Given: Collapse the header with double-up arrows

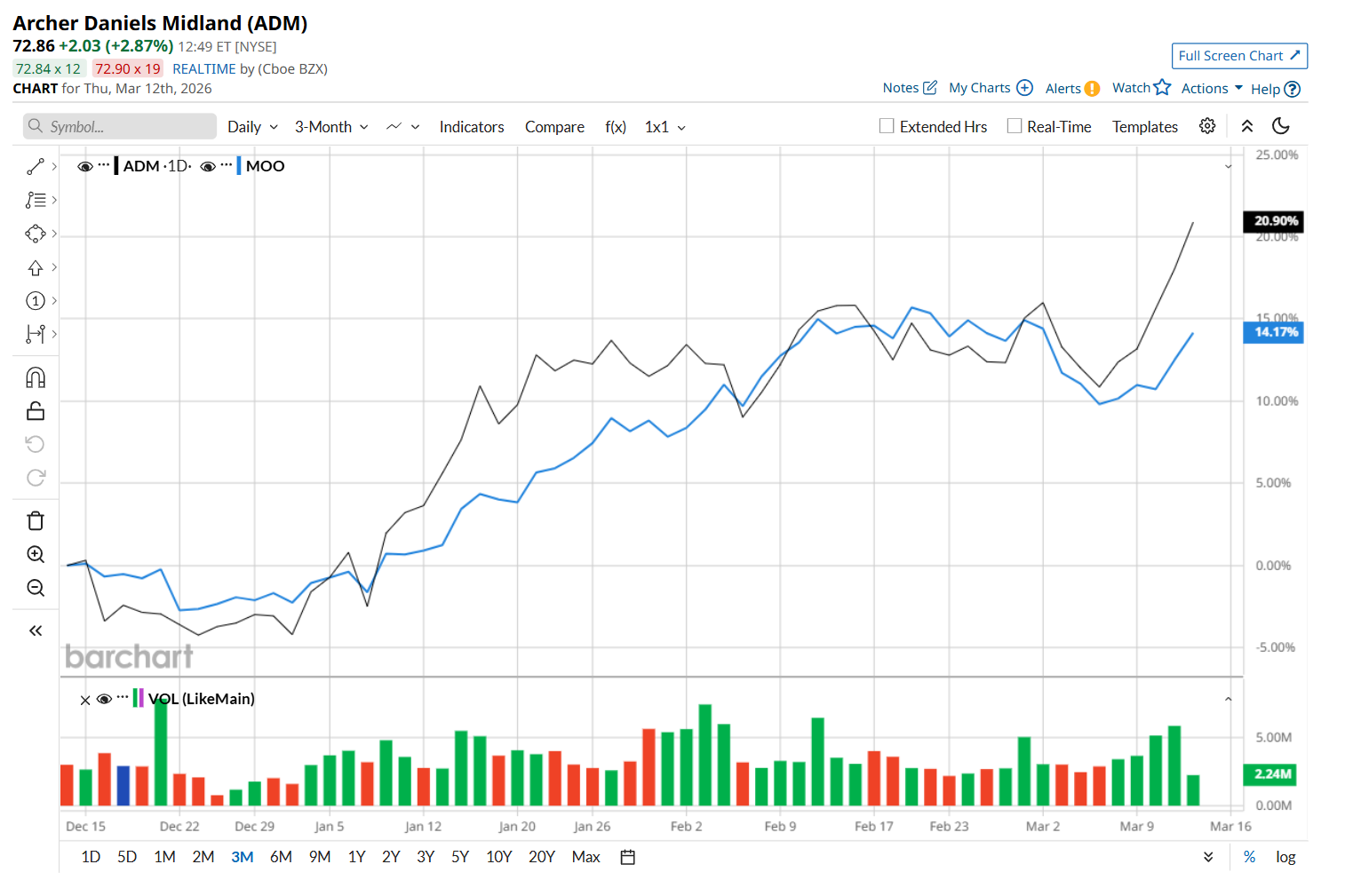Looking at the screenshot, I should coord(1247,126).
